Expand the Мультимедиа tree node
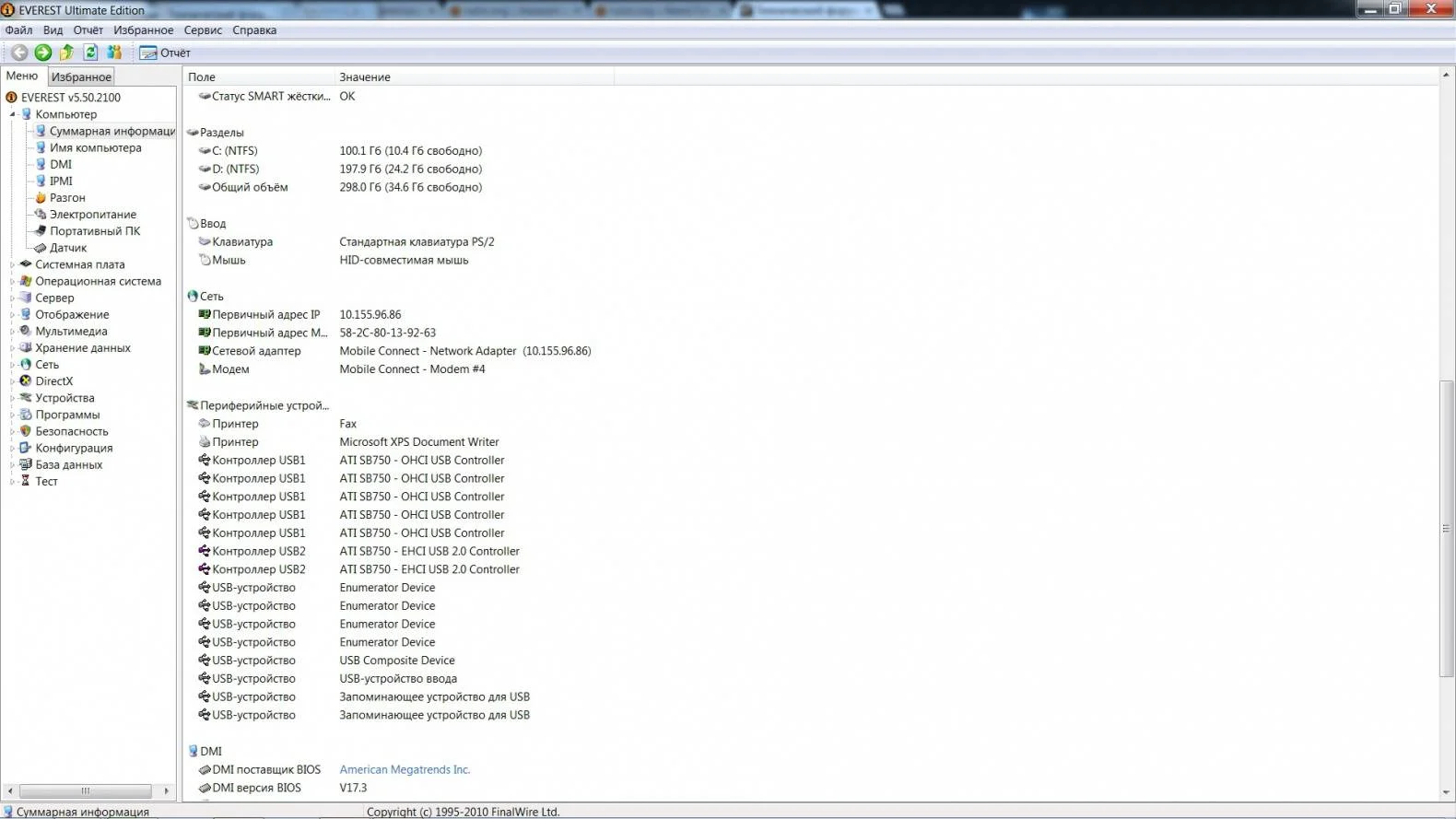1456x819 pixels. (x=12, y=331)
